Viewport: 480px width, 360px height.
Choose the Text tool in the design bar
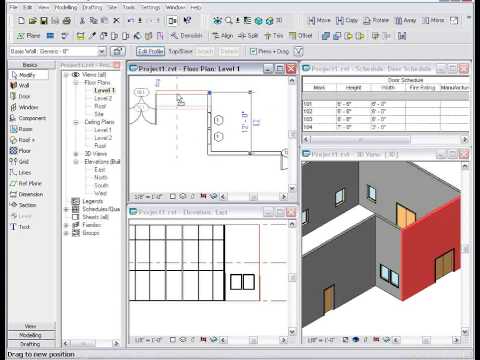click(x=20, y=227)
